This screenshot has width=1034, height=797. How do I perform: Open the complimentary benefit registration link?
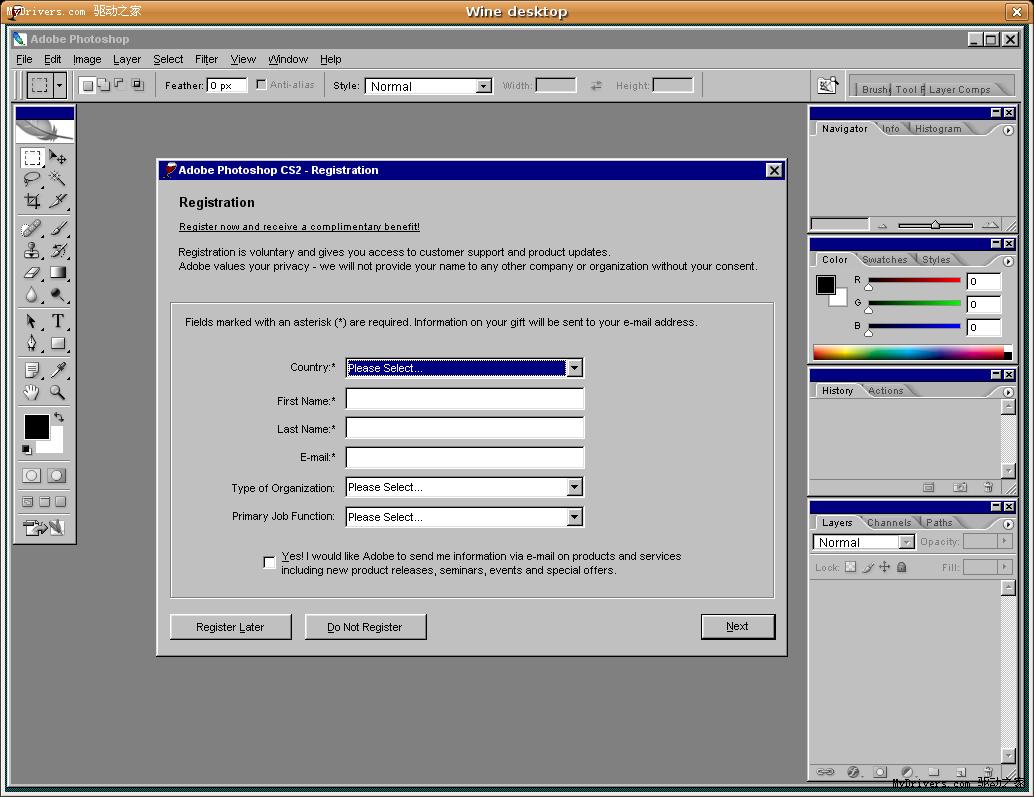click(299, 227)
